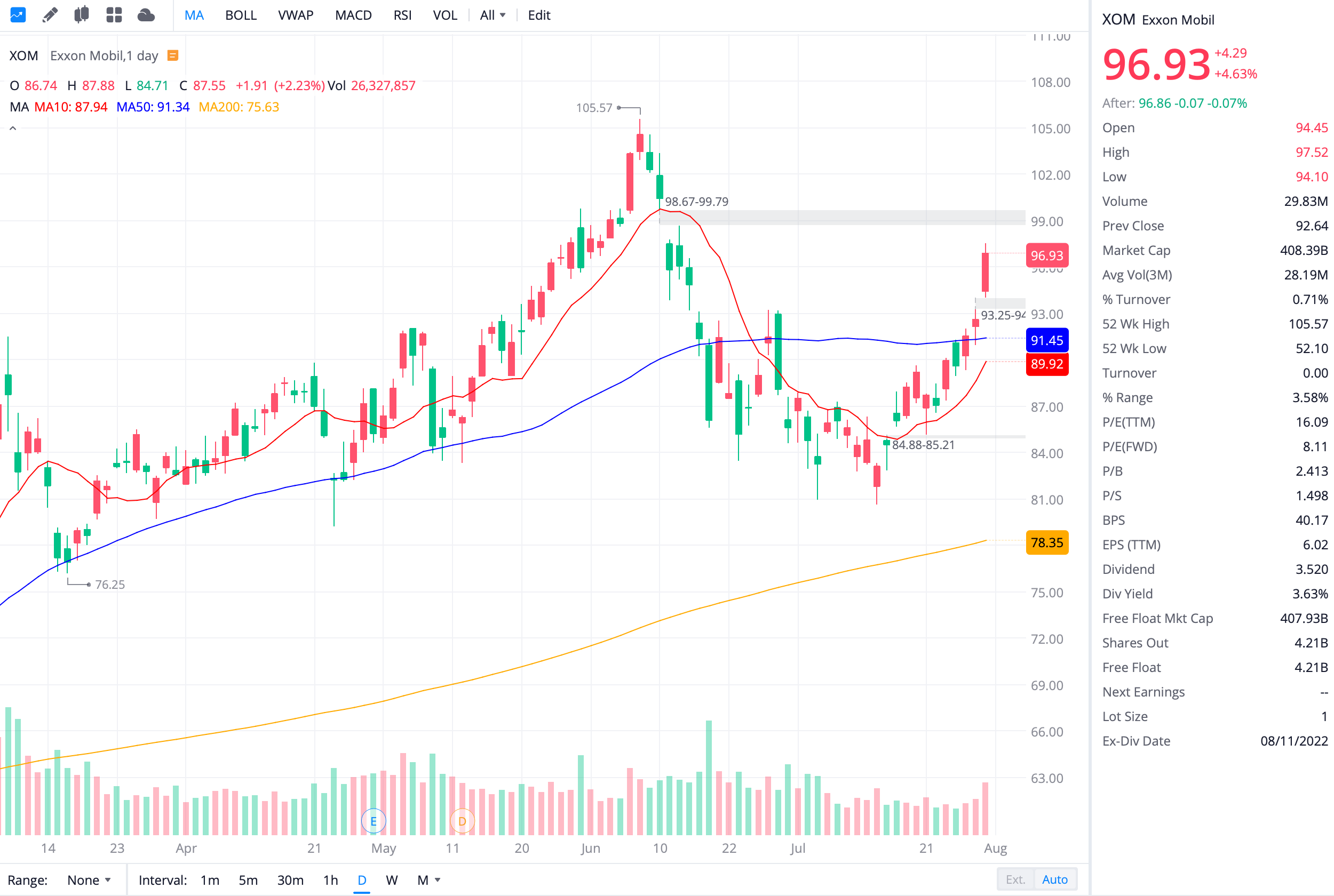Select the W weekly interval
The image size is (1334, 896).
[x=392, y=880]
